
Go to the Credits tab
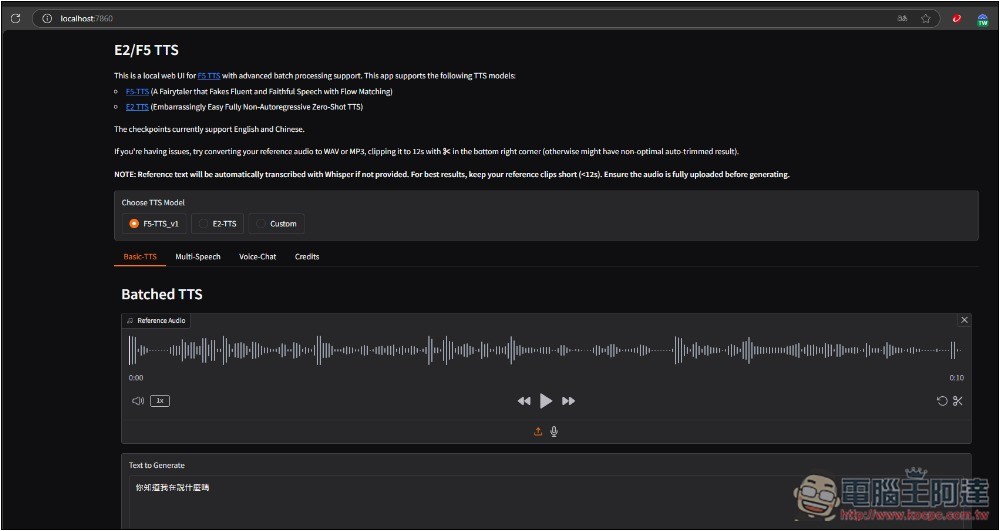coord(307,257)
